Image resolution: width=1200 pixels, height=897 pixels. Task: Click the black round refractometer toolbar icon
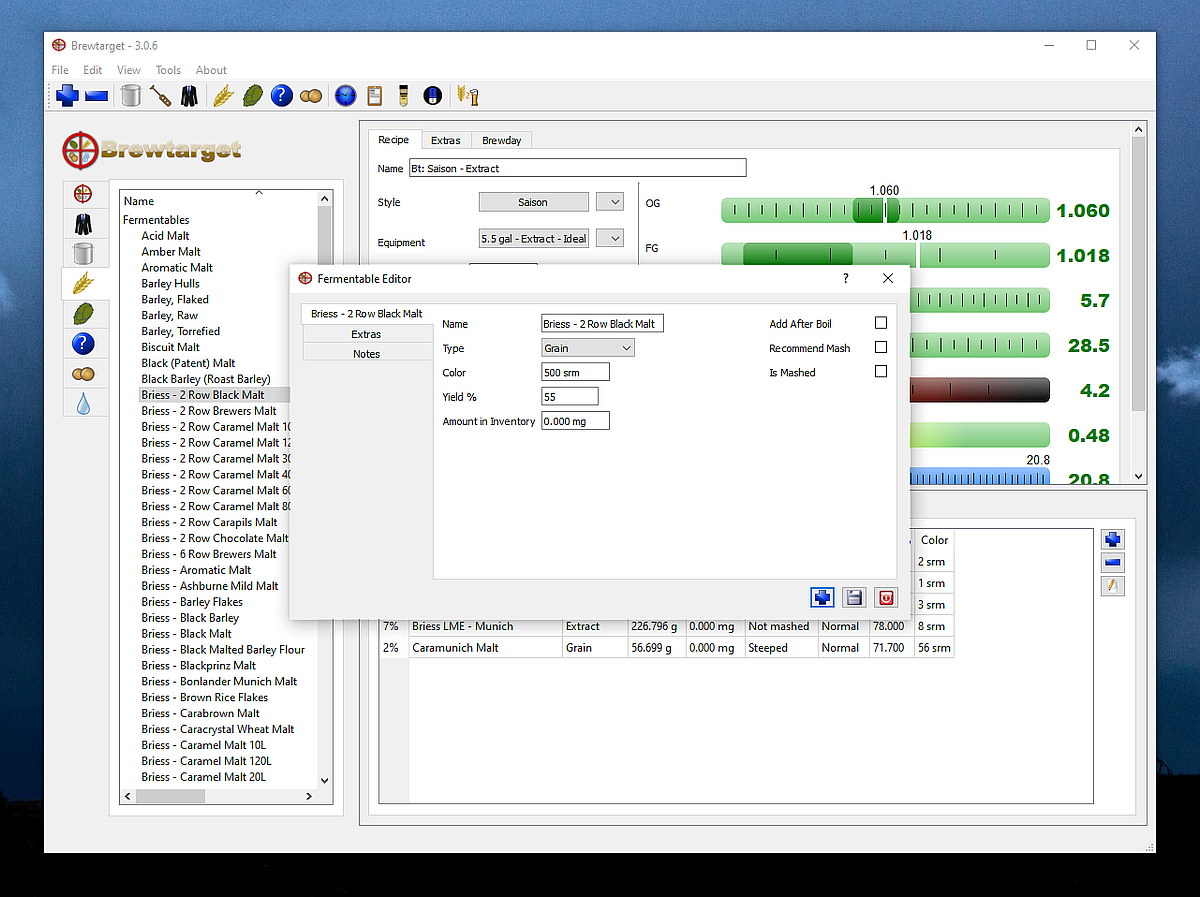433,96
